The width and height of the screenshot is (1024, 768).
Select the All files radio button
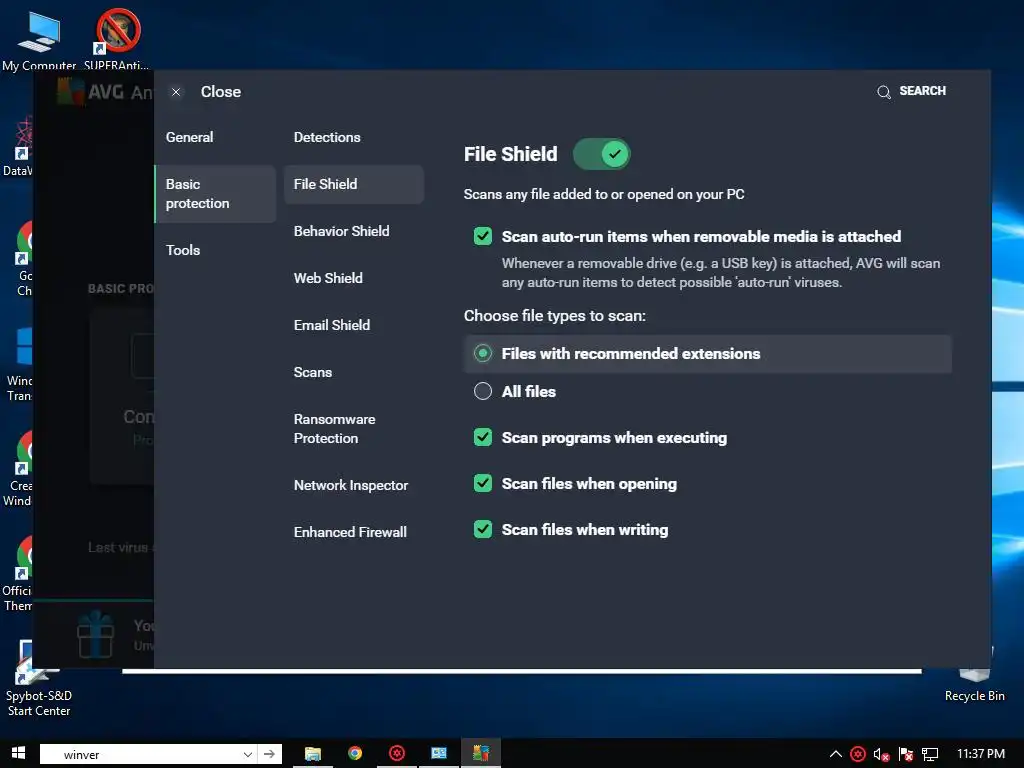483,391
